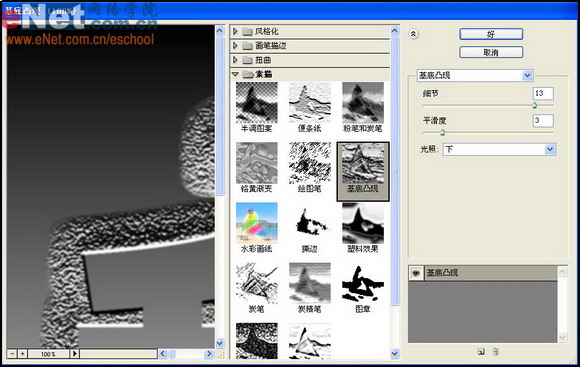Click the 素描 folder label

[263, 74]
